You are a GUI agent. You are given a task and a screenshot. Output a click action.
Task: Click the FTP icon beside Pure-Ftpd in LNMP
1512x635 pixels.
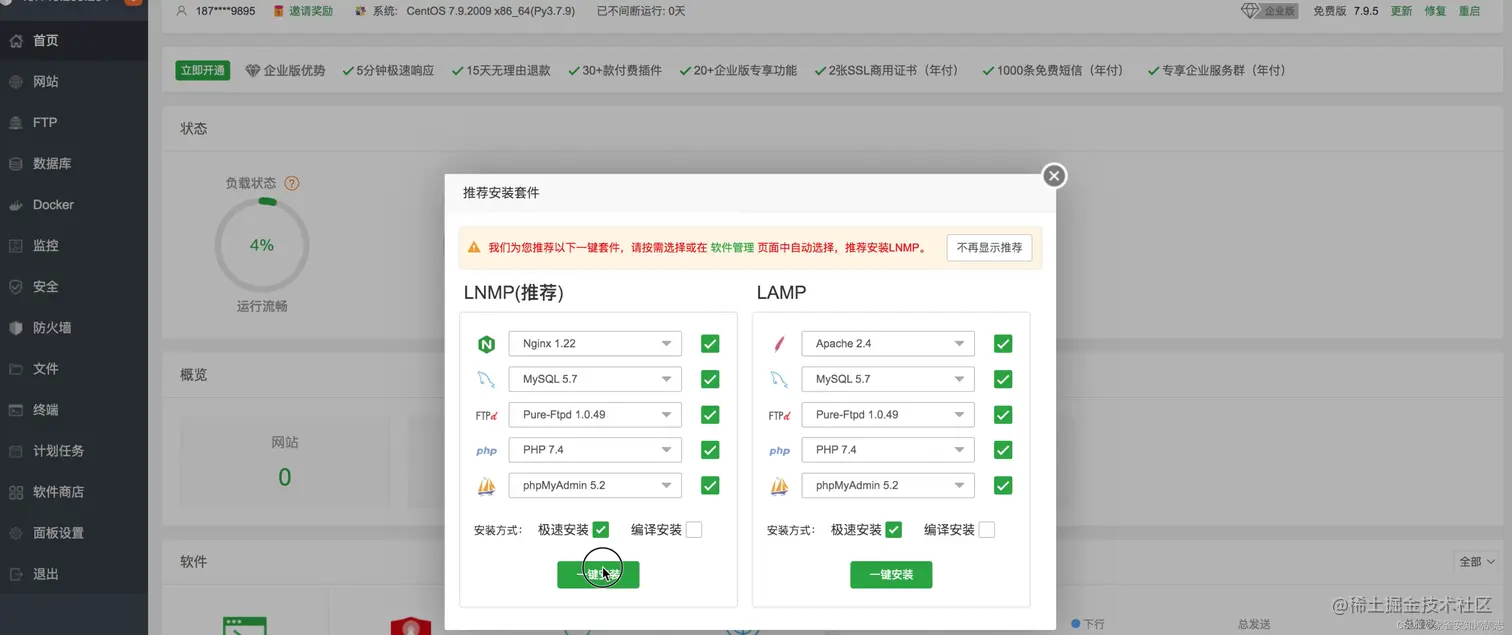pos(486,414)
